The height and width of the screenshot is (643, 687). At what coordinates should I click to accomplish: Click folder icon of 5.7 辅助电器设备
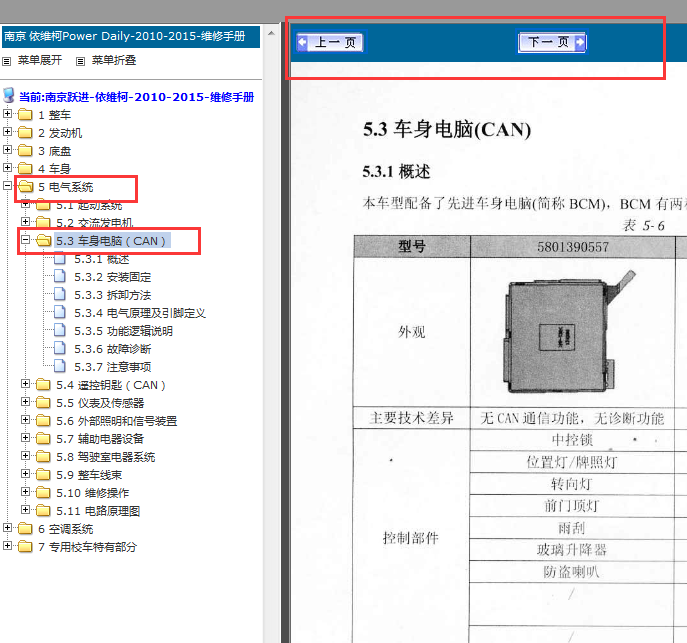click(43, 438)
